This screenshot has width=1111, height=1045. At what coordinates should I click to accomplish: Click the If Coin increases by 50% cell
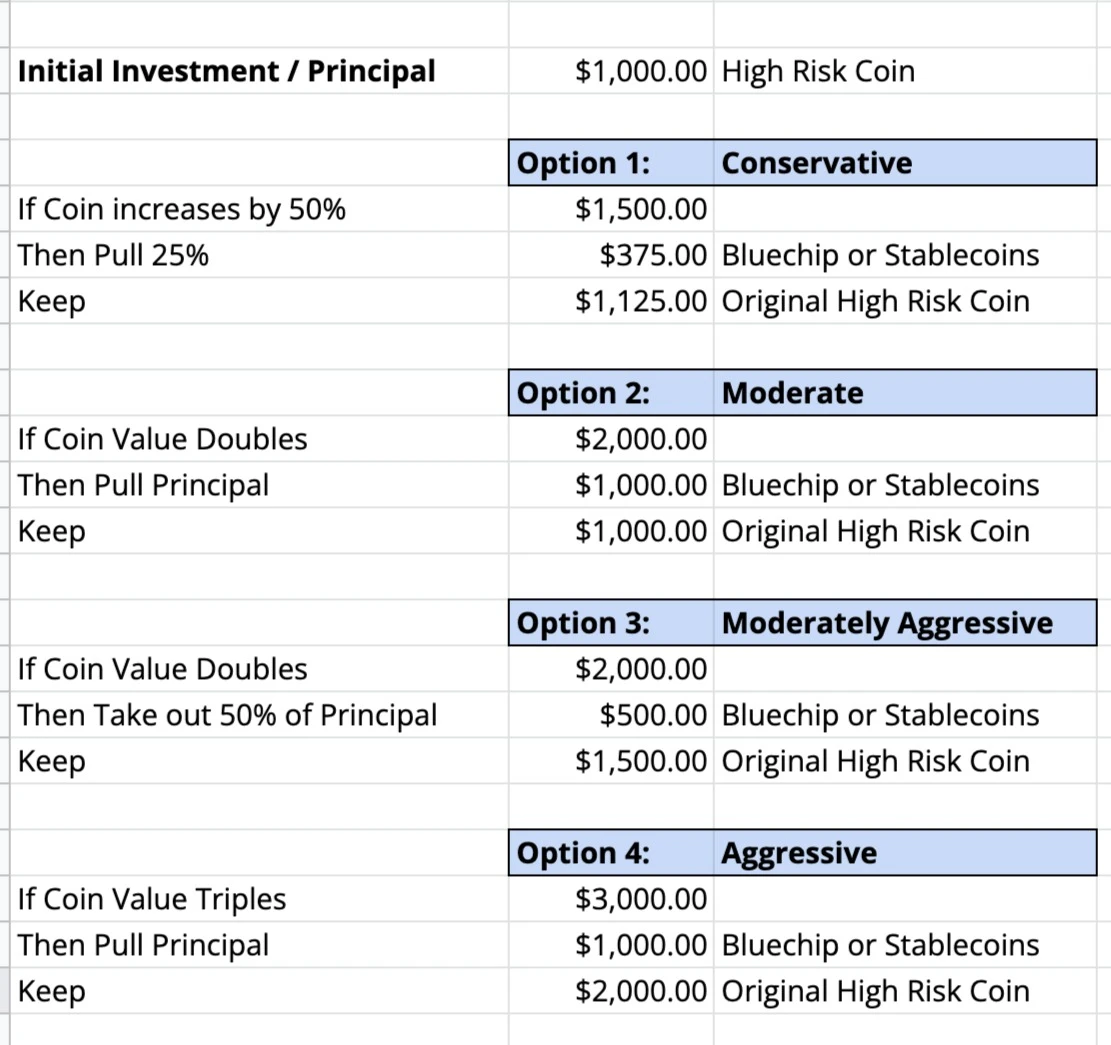[259, 209]
